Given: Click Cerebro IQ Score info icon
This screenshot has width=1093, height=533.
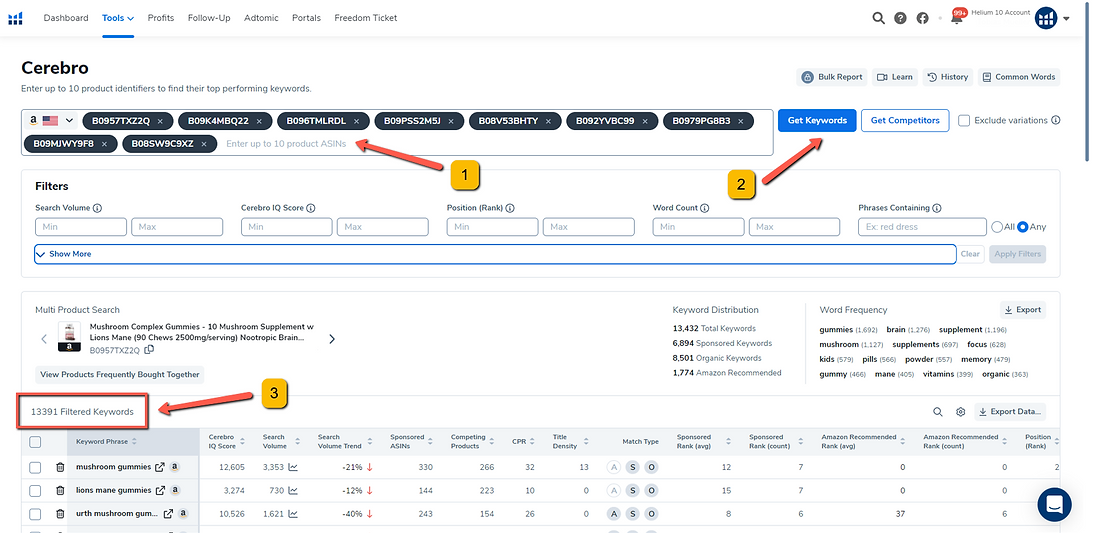Looking at the screenshot, I should (x=310, y=208).
